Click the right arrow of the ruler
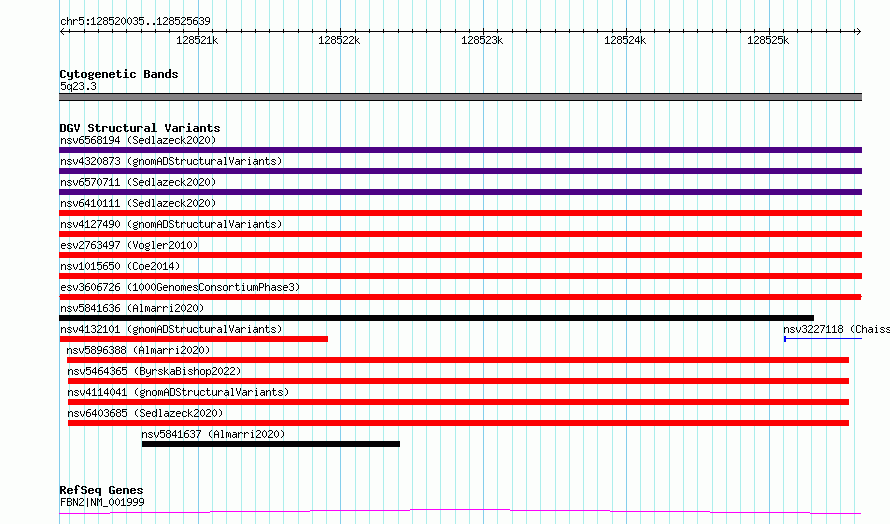This screenshot has height=524, width=890. (858, 31)
